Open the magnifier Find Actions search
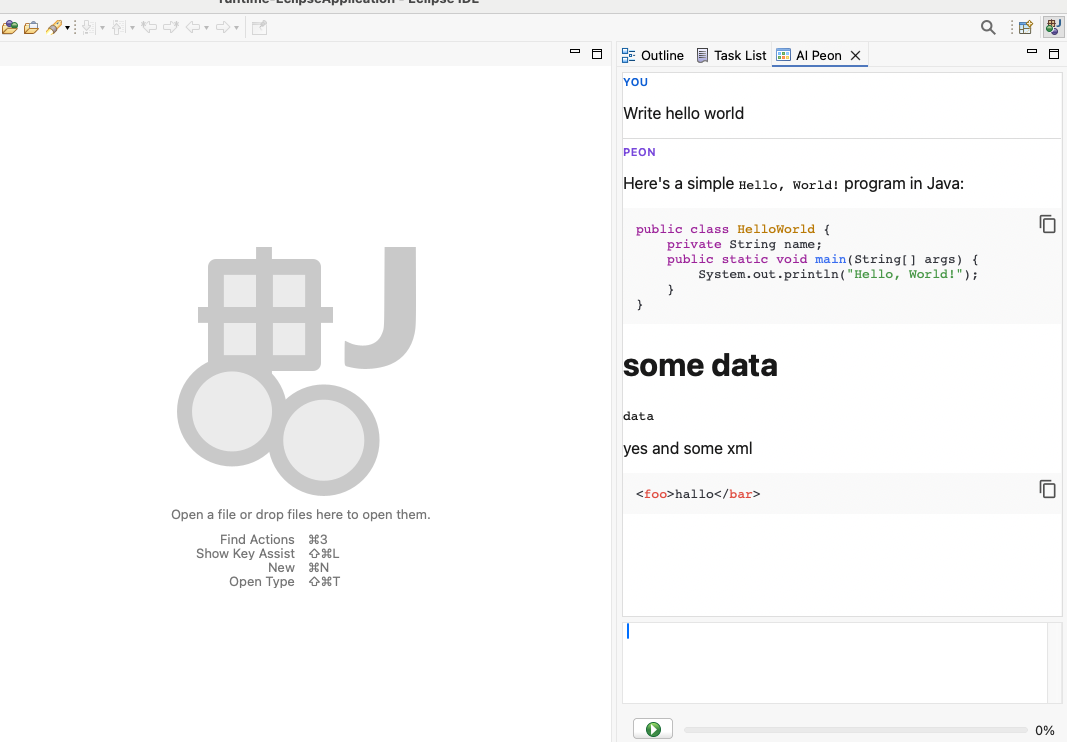Image resolution: width=1067 pixels, height=742 pixels. [x=988, y=28]
